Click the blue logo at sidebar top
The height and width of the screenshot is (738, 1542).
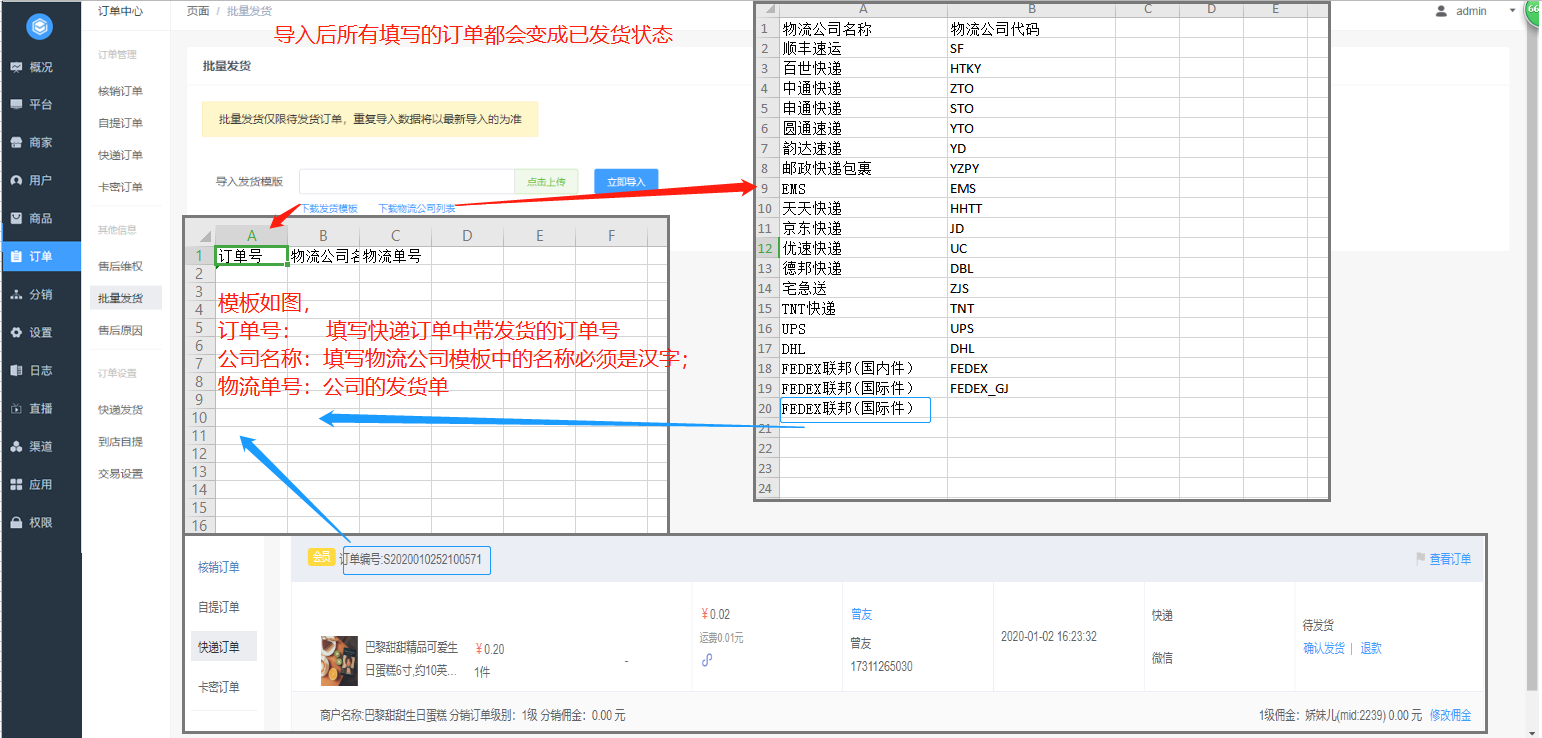click(40, 27)
